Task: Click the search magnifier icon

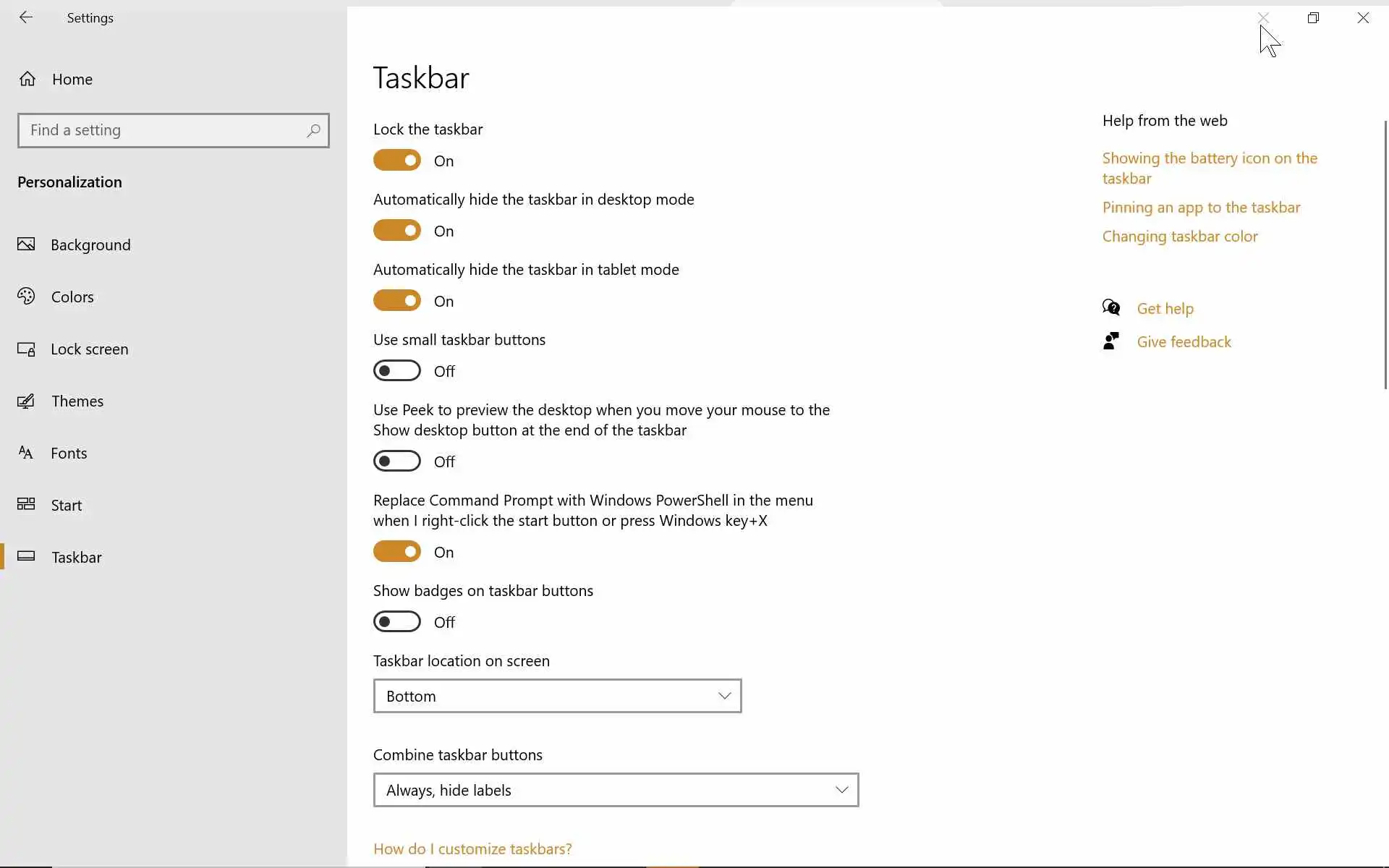Action: tap(313, 130)
